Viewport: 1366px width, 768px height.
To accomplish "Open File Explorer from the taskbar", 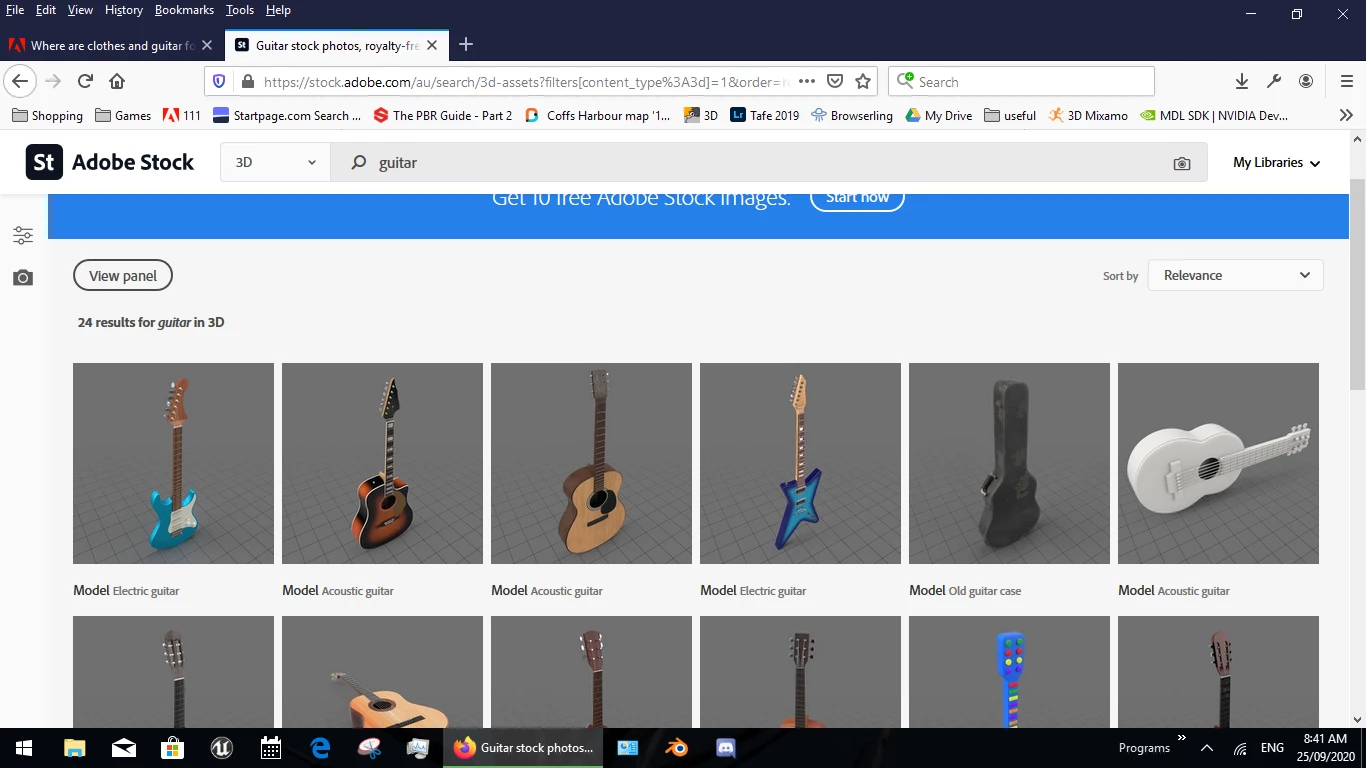I will tap(74, 747).
